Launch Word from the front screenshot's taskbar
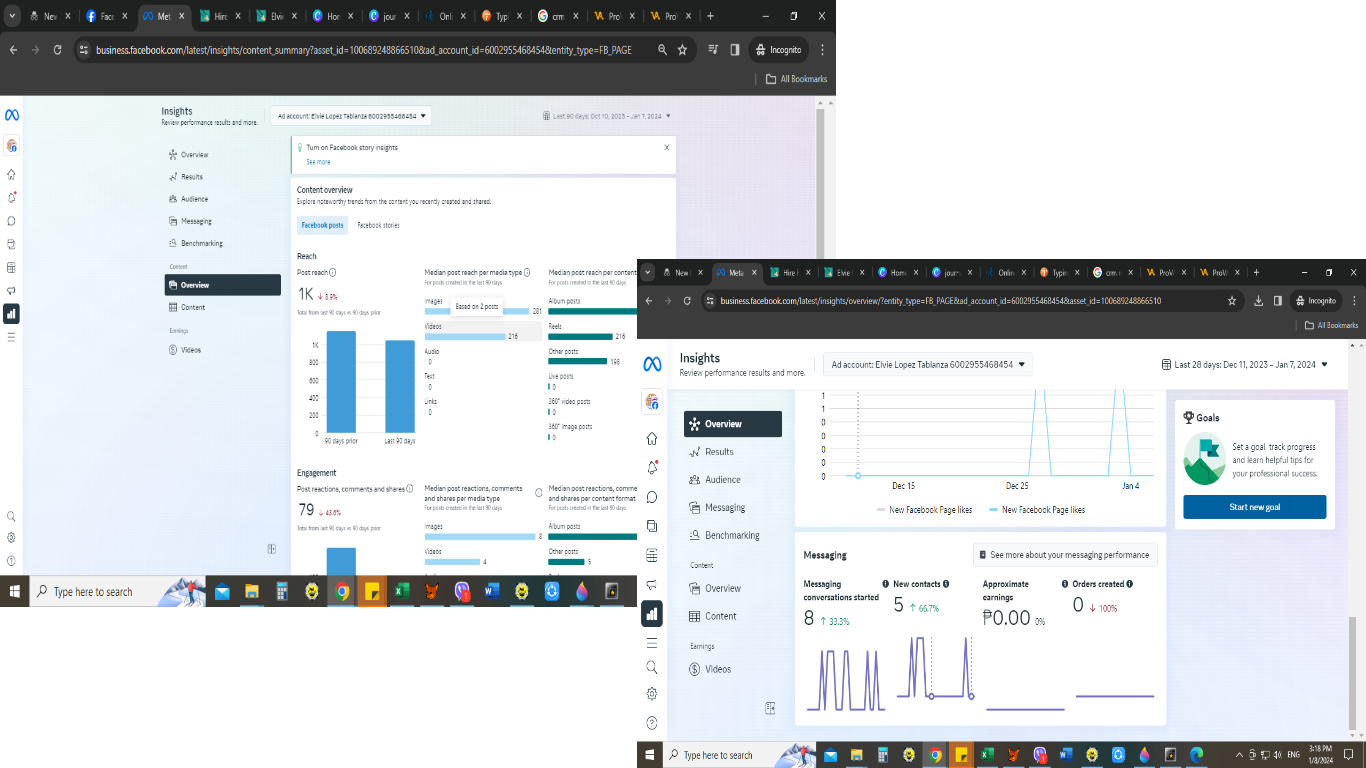The image size is (1366, 768). pos(1065,754)
